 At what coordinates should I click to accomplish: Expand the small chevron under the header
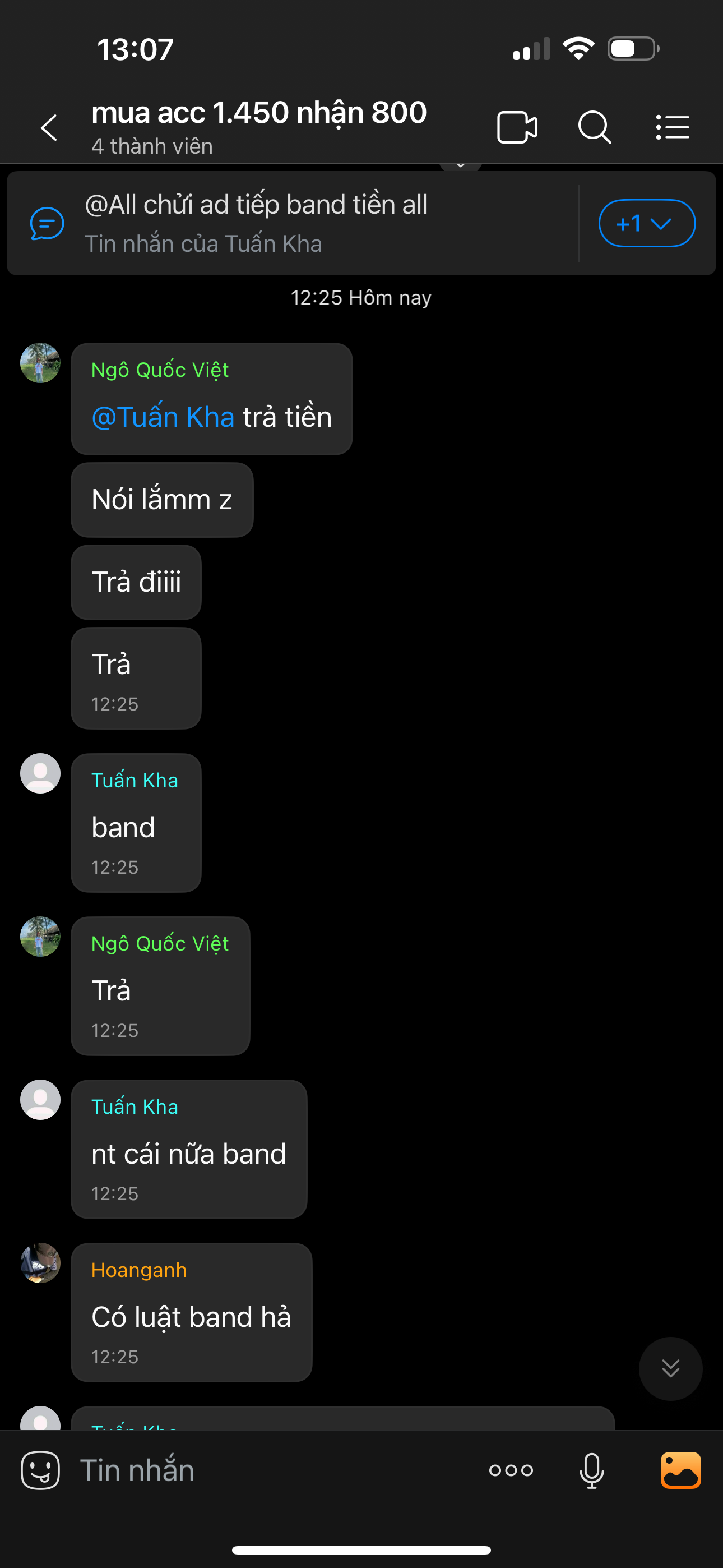[461, 165]
